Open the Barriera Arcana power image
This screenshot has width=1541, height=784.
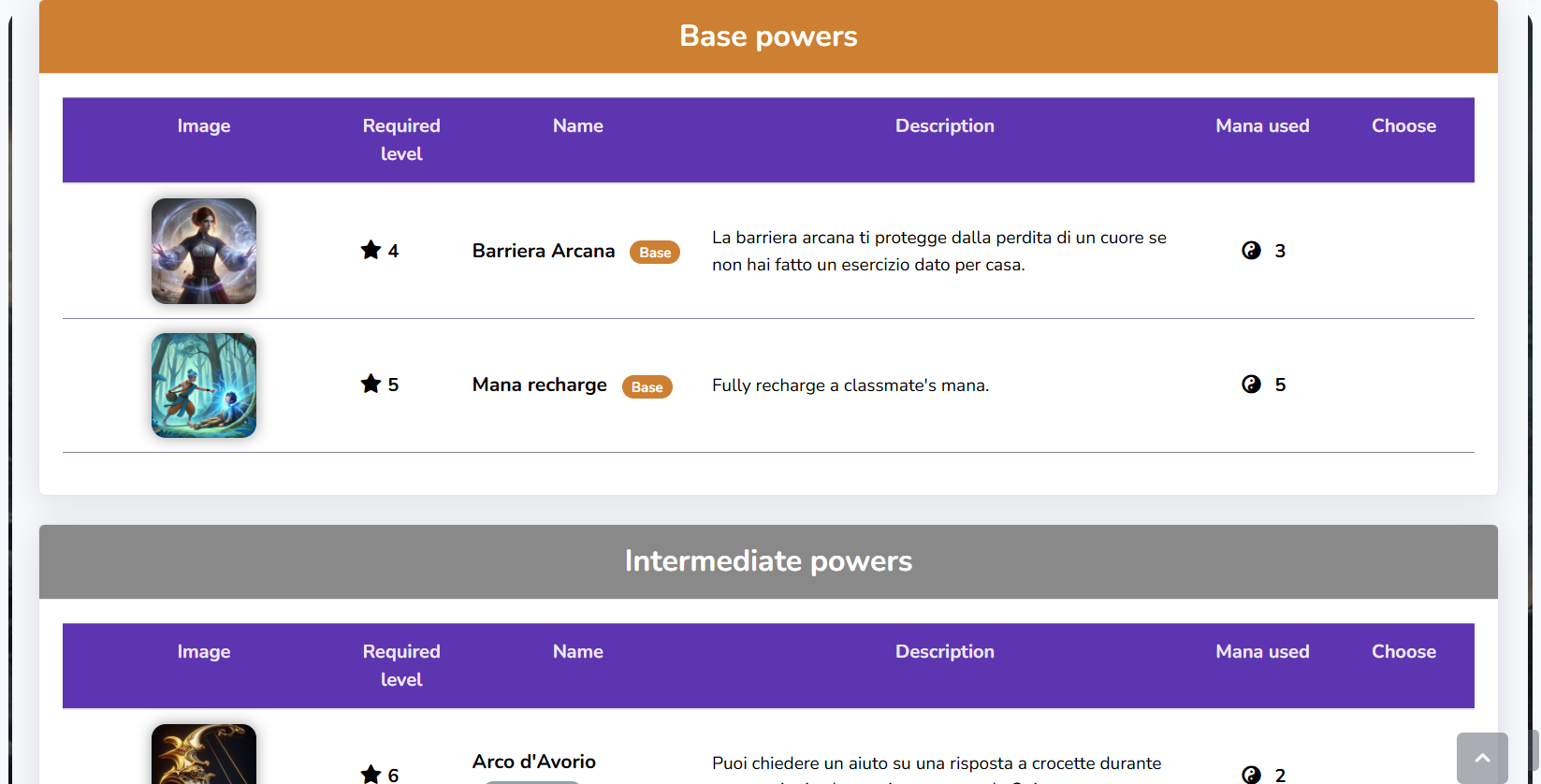pos(204,251)
